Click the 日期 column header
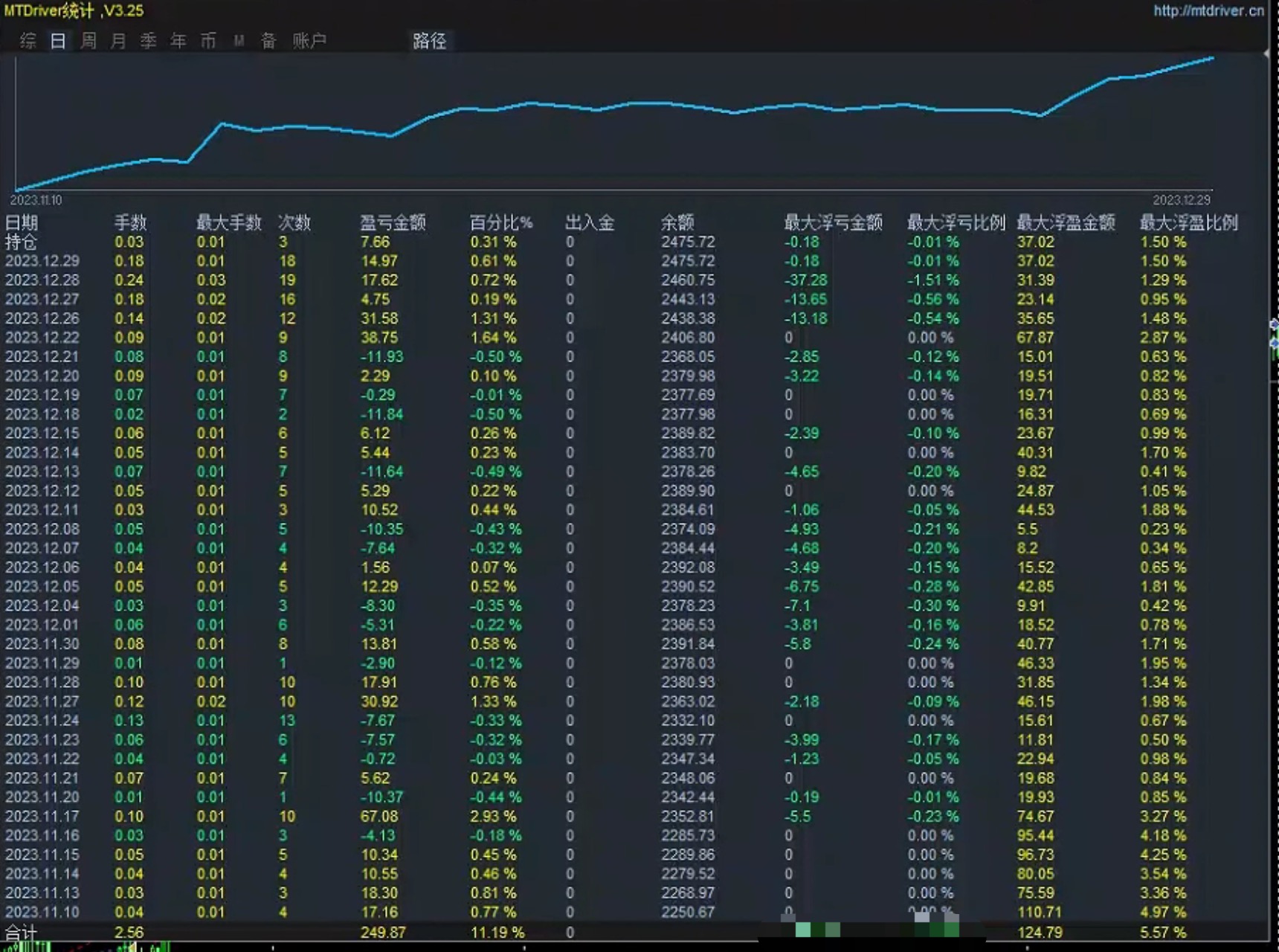 coord(22,222)
